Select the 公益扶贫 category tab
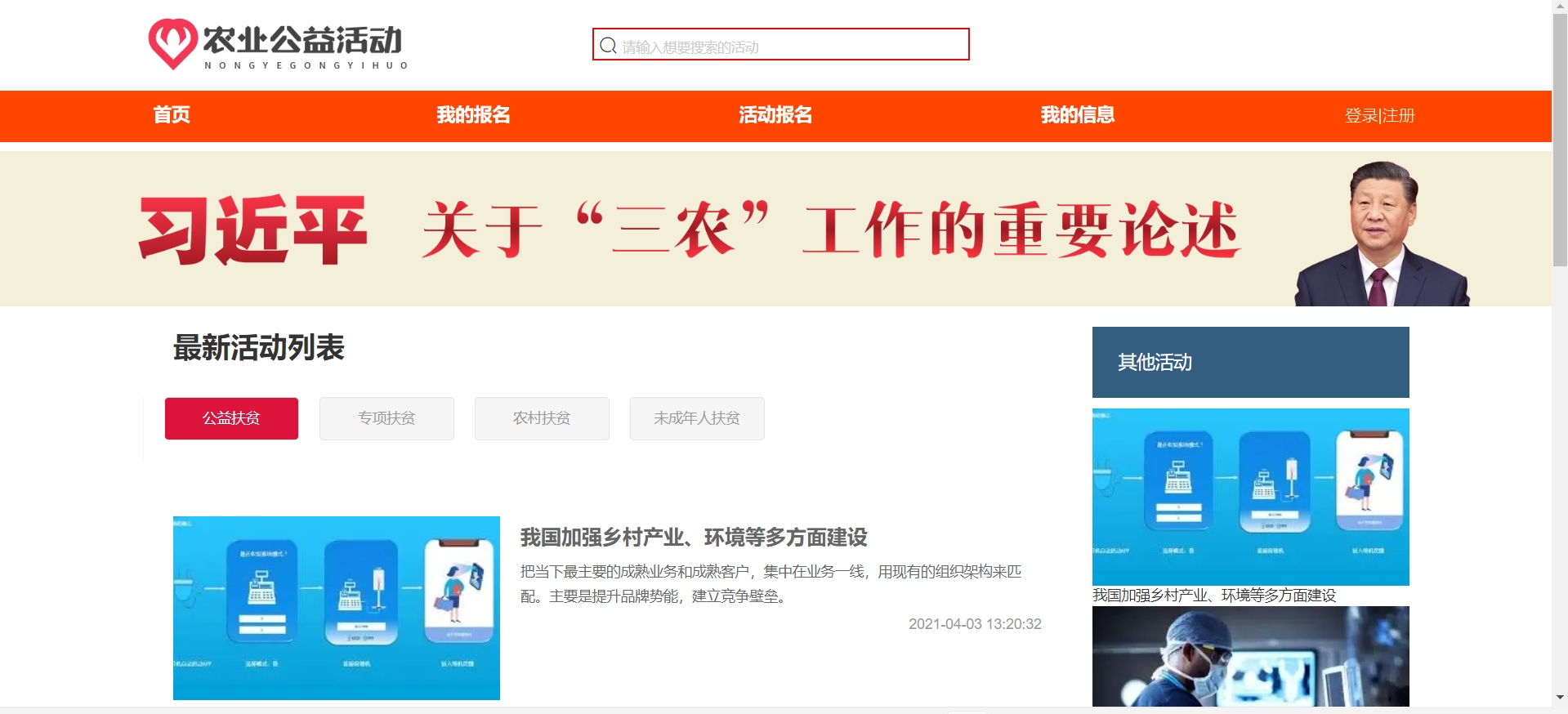1568x714 pixels. point(231,418)
